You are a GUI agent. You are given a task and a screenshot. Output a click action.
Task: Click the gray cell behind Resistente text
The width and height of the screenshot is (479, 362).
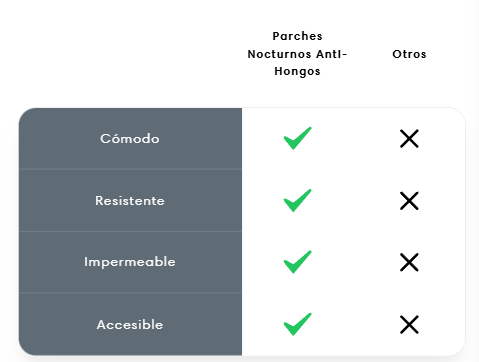(130, 200)
